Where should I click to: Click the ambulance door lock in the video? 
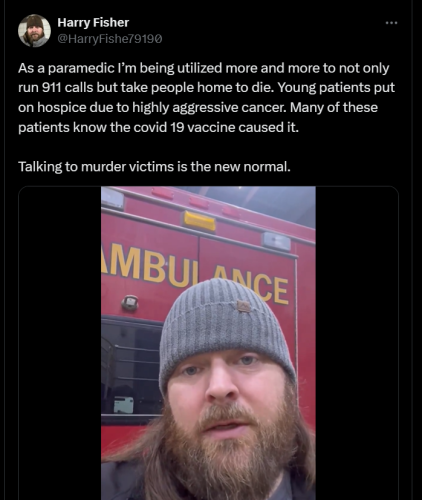[x=130, y=302]
